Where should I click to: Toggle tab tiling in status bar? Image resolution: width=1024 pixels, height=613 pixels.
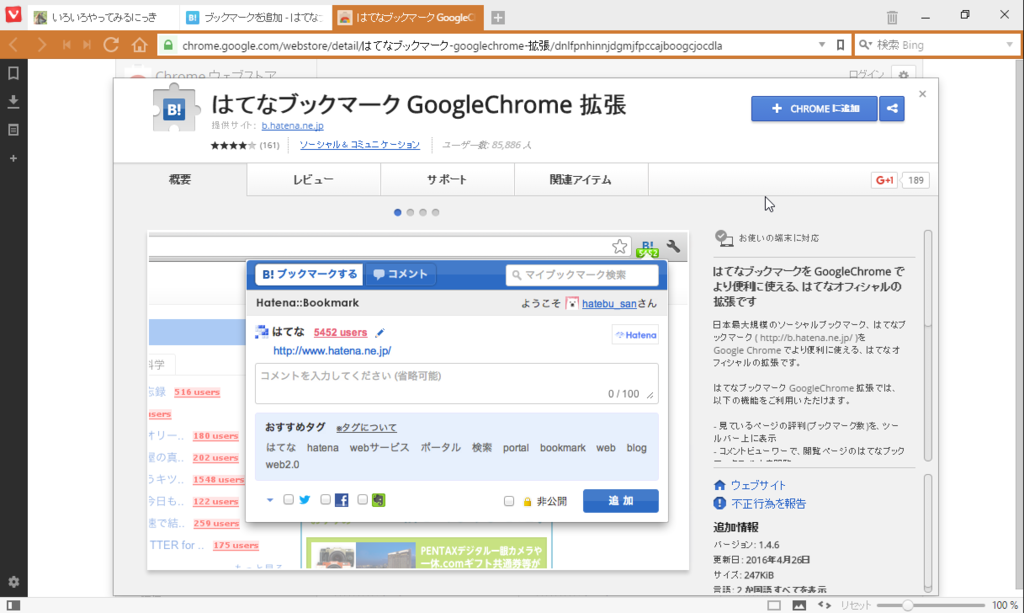point(774,605)
